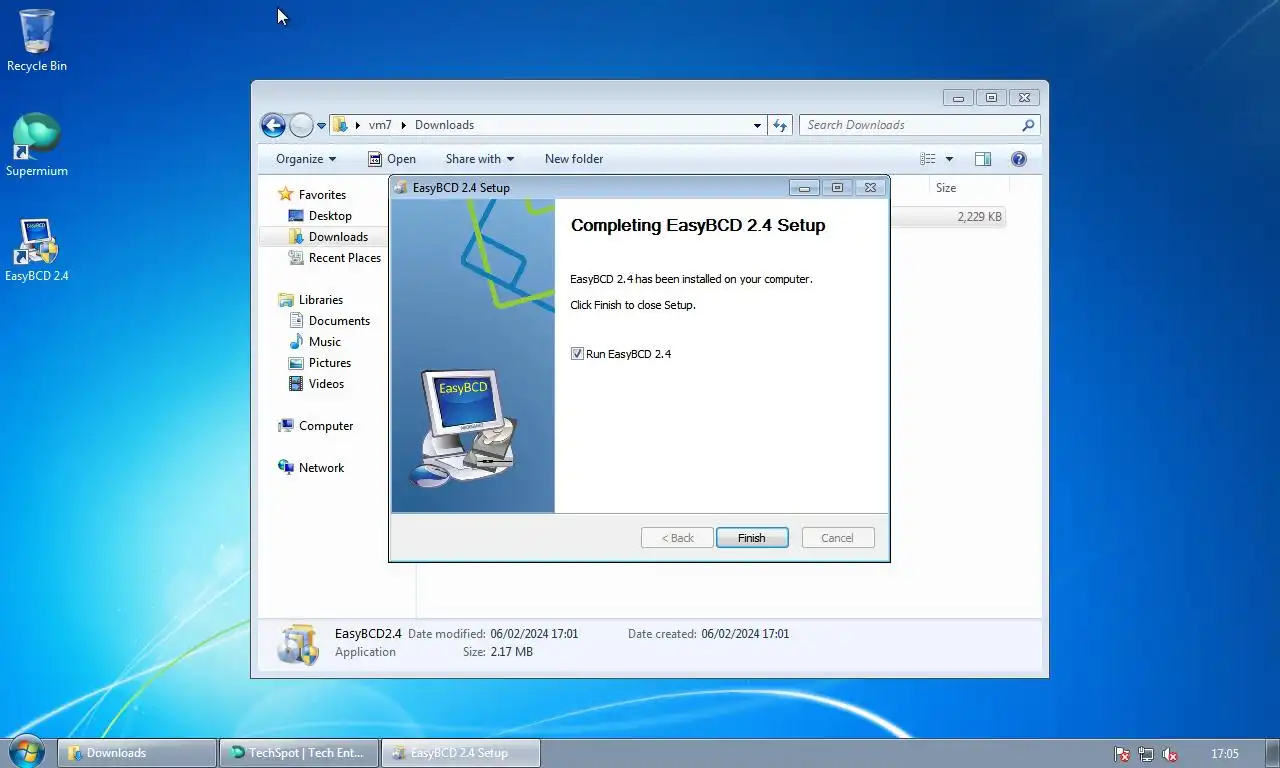Click the EasyBCD Setup title bar icon
The image size is (1280, 768).
click(402, 188)
